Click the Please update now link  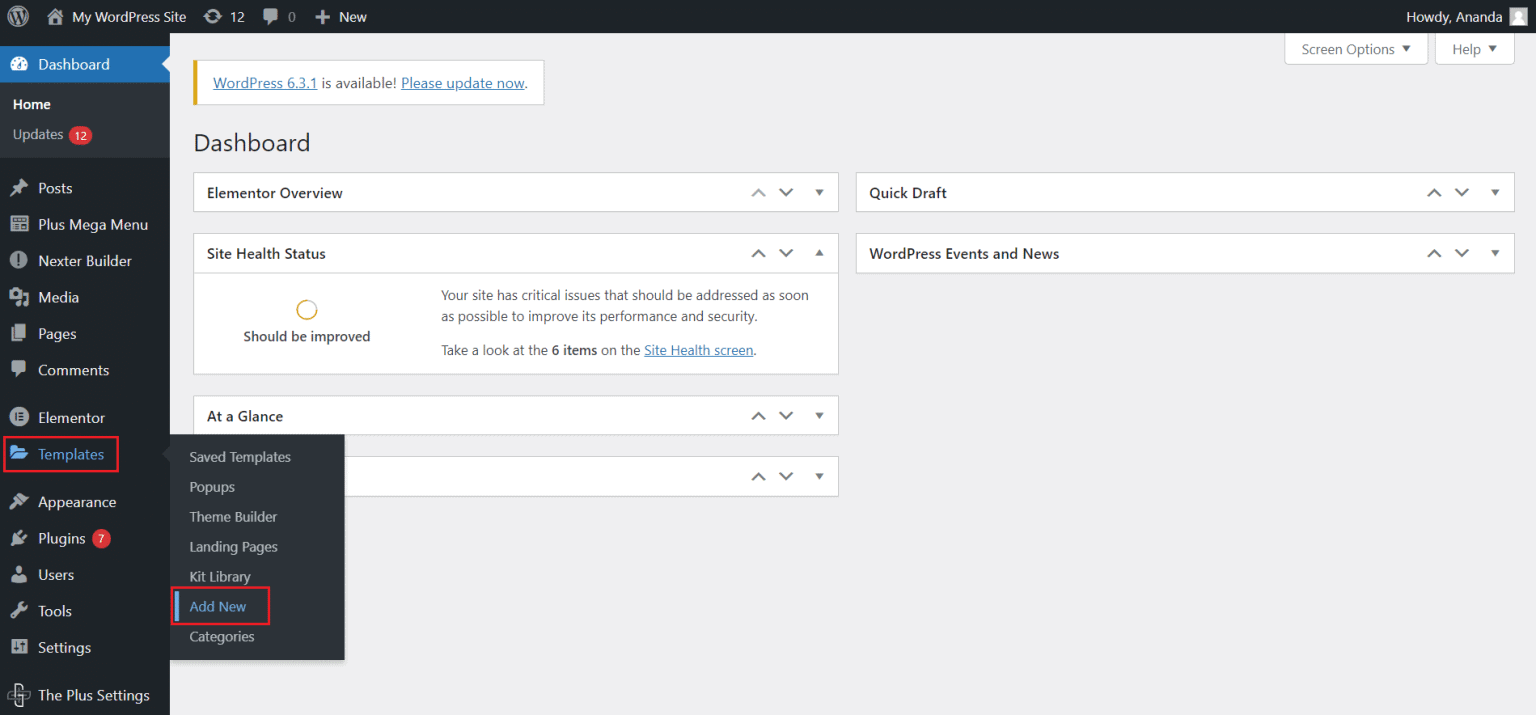(462, 83)
